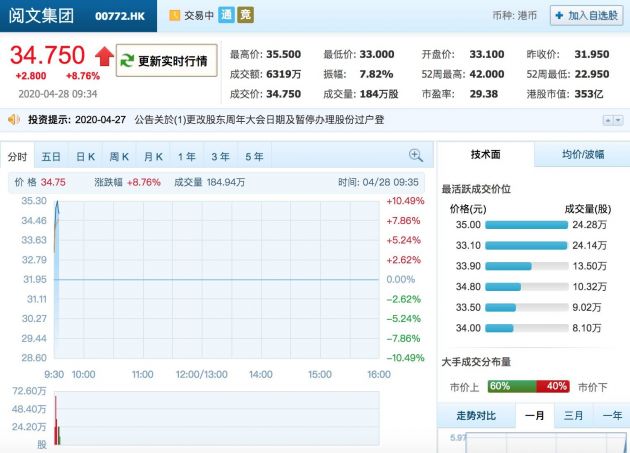Click the 最高价 value 35.500
The height and width of the screenshot is (453, 630).
284,54
